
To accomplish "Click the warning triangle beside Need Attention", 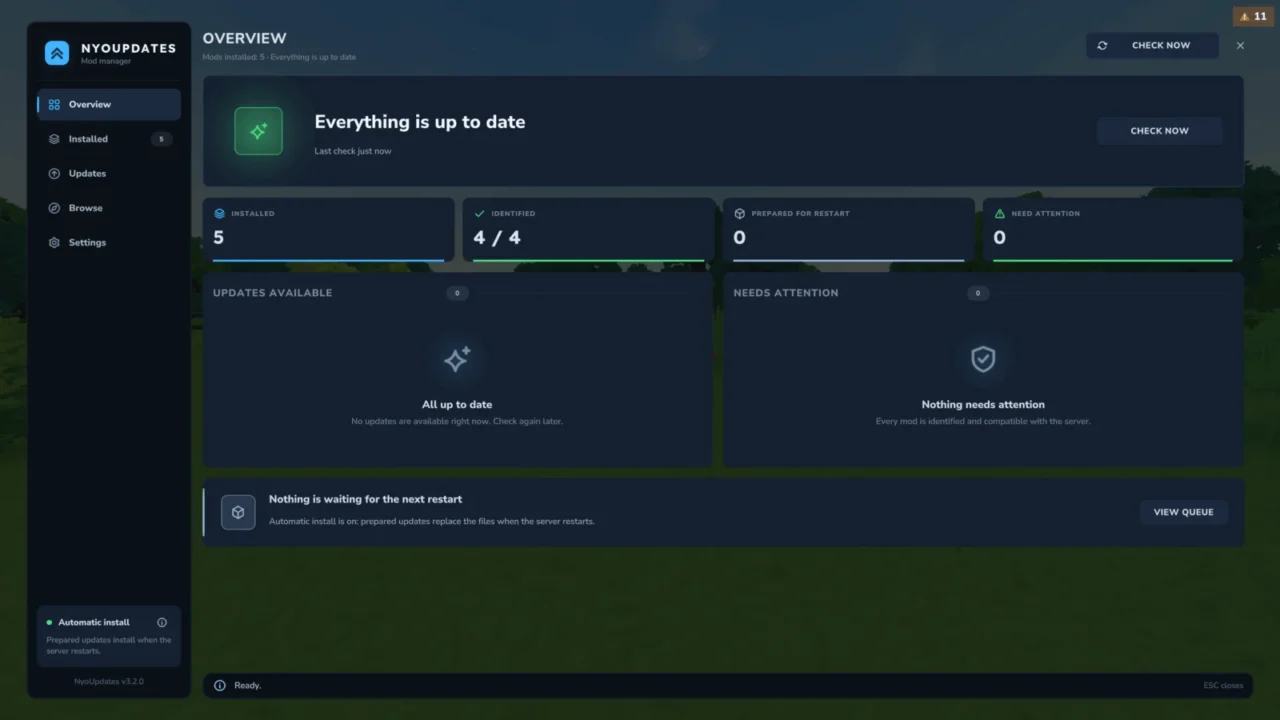I will tap(1000, 213).
